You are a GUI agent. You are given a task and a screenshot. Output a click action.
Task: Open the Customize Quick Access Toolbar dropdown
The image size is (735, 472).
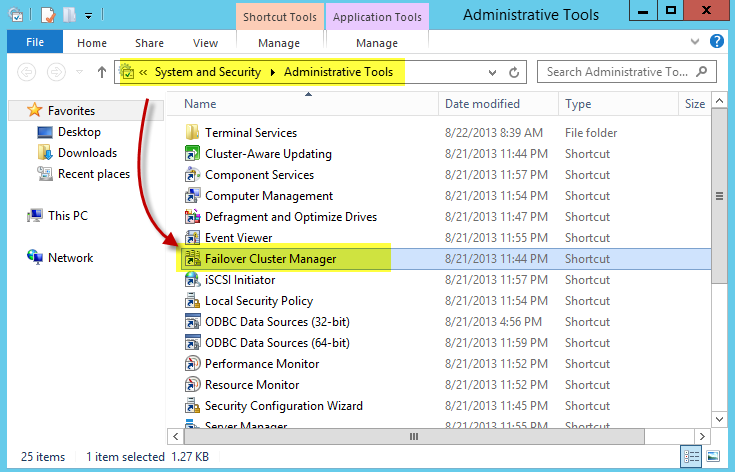[88, 16]
